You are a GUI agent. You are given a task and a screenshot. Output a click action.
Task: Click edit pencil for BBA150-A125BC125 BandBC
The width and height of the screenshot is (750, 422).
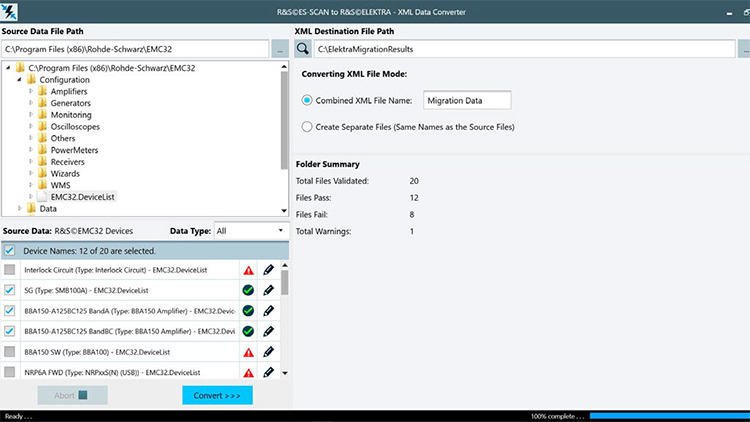click(268, 331)
